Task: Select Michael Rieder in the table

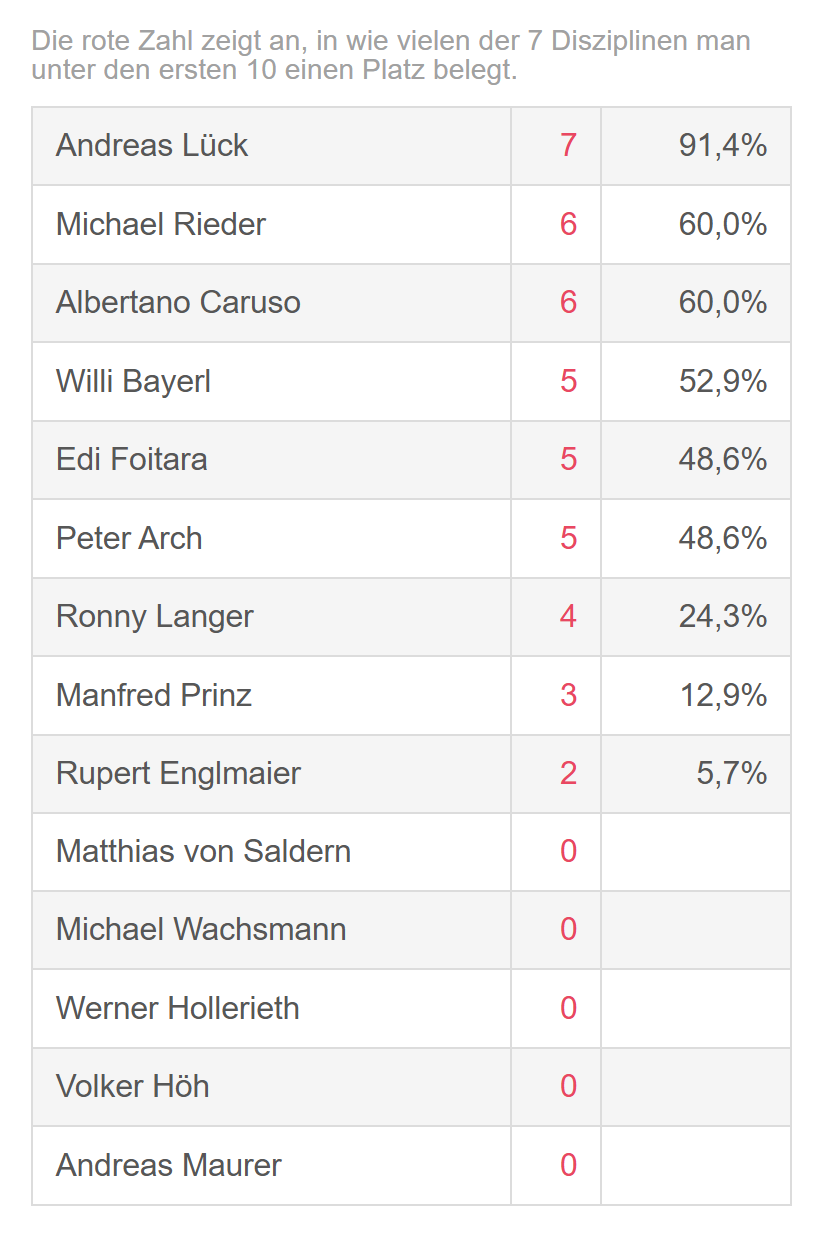Action: (161, 224)
